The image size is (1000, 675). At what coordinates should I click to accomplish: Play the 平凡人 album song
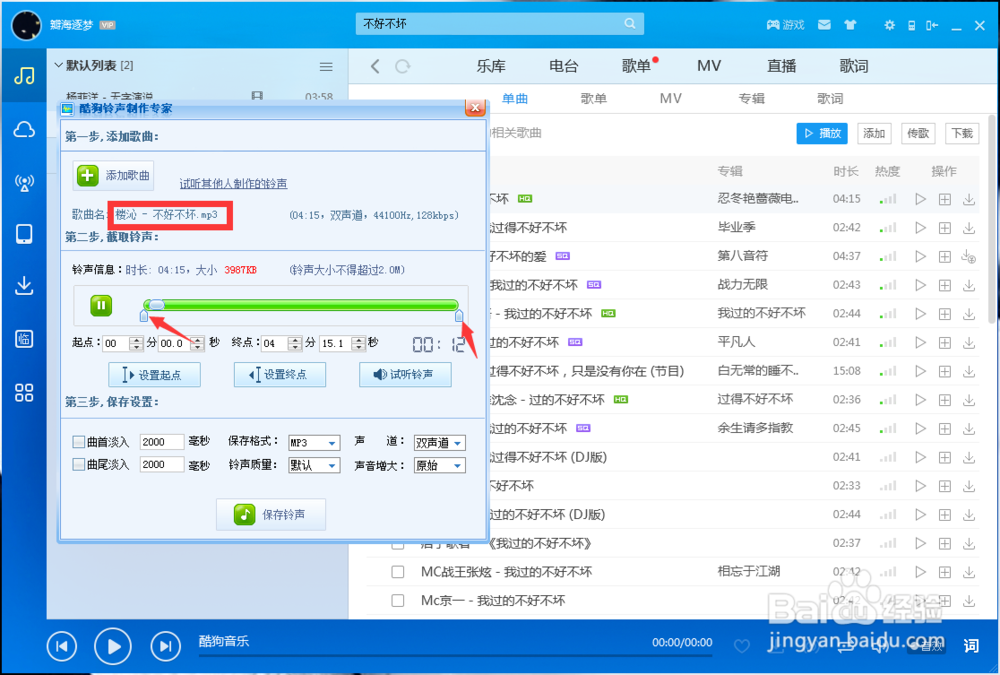920,343
